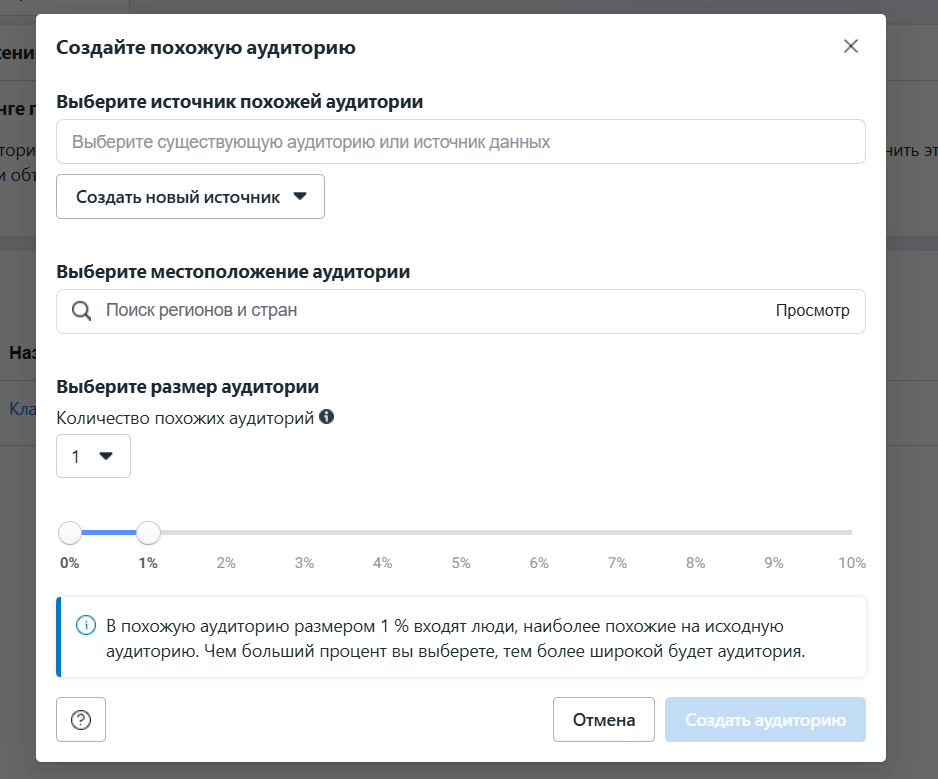This screenshot has height=779, width=938.
Task: Click the existing audience source input field
Action: [460, 141]
